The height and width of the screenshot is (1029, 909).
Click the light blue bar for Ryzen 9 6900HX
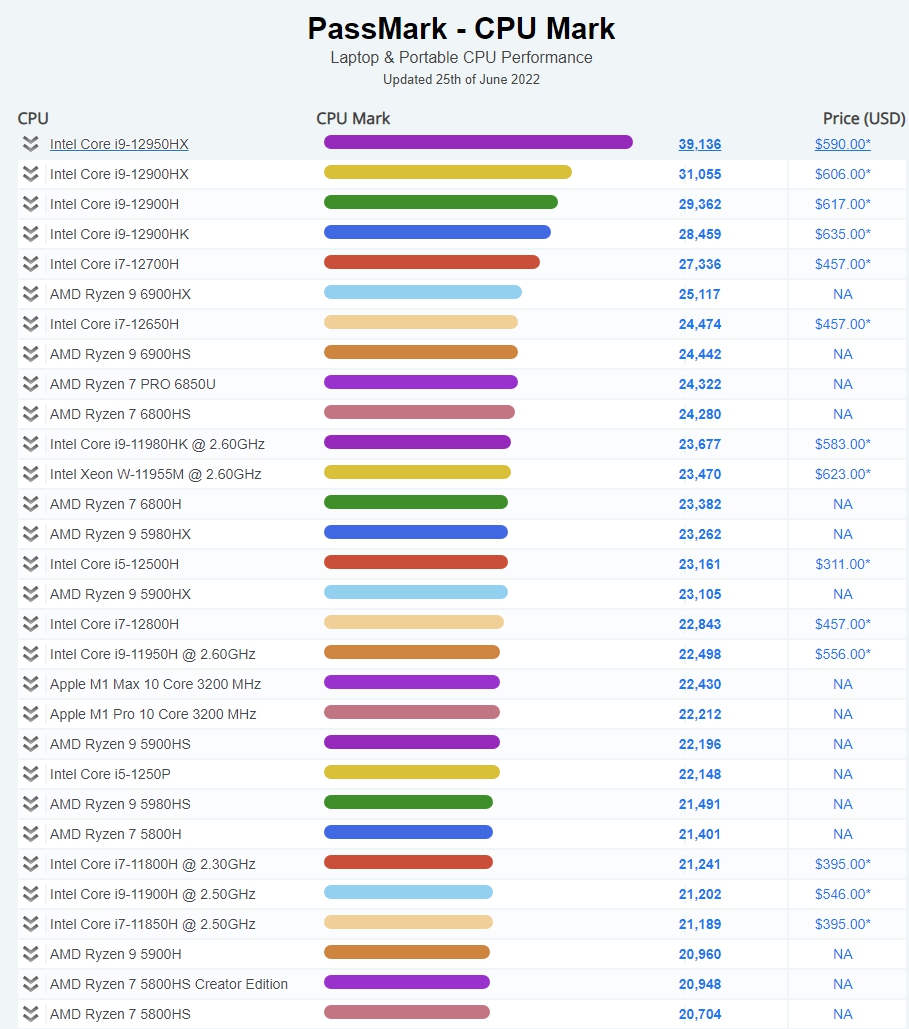pos(423,292)
